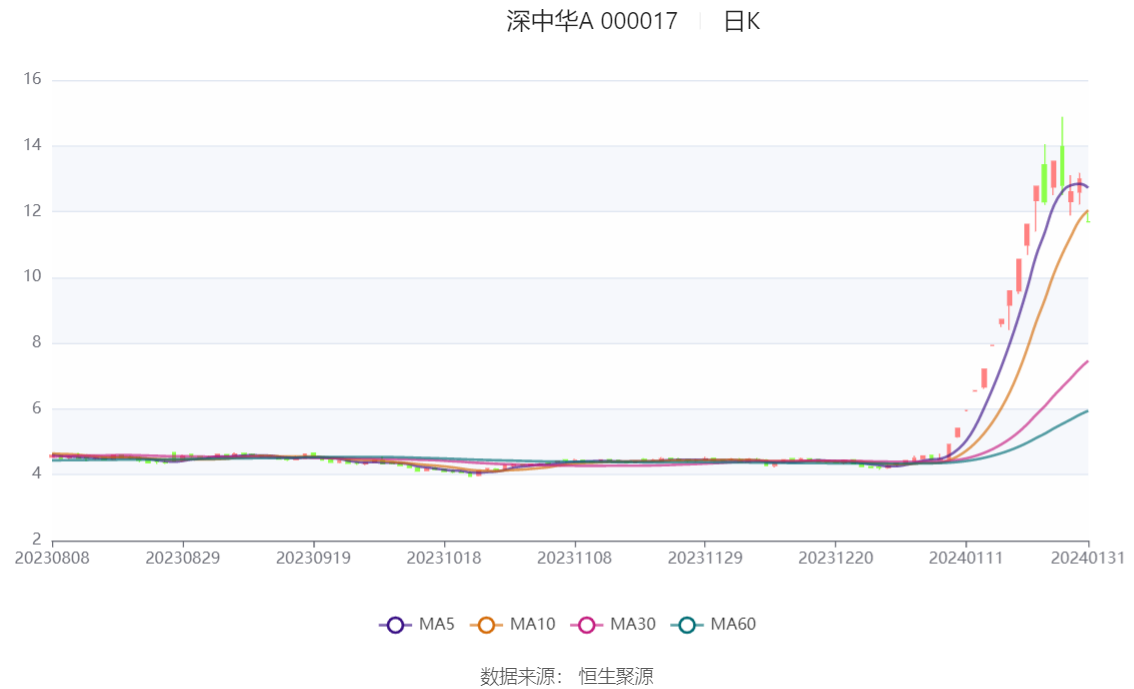Click y-axis value 10

click(33, 276)
